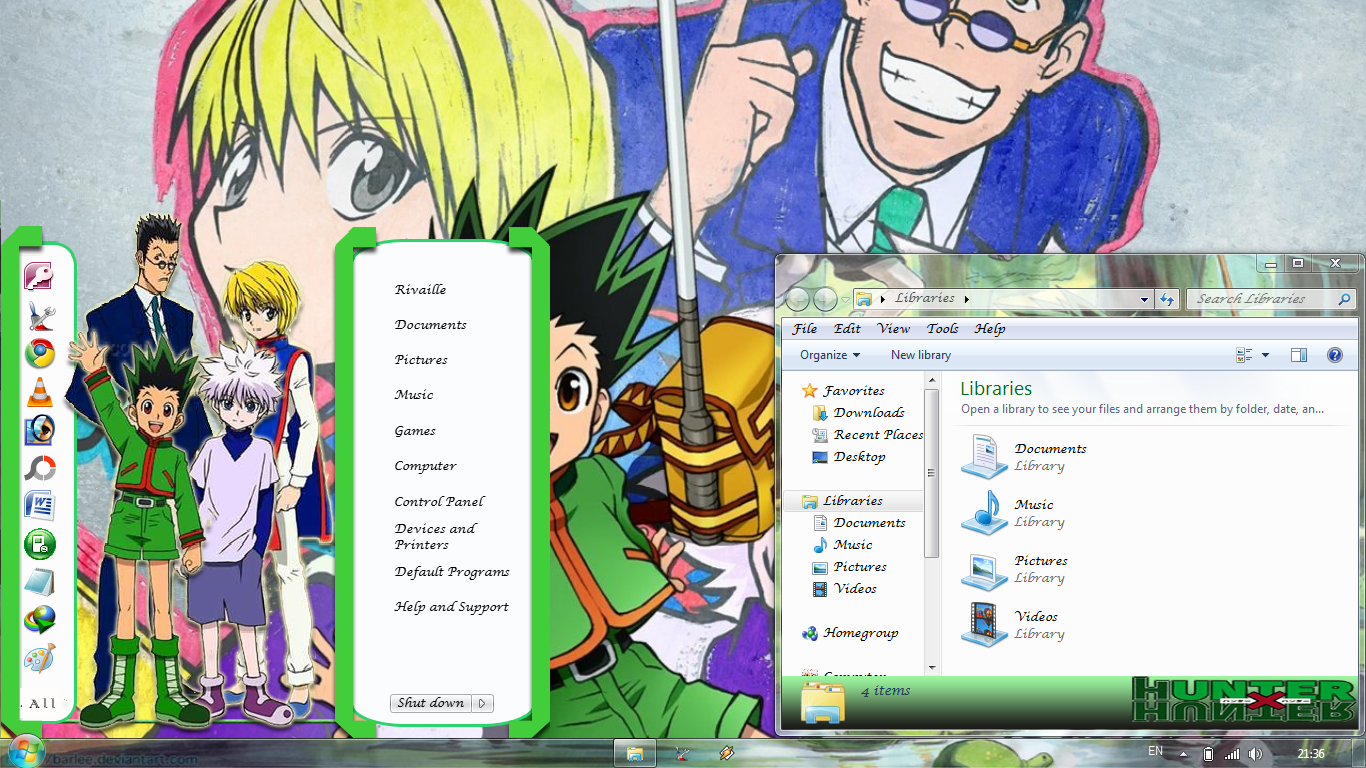Open Windows Explorer from the taskbar

coord(635,755)
